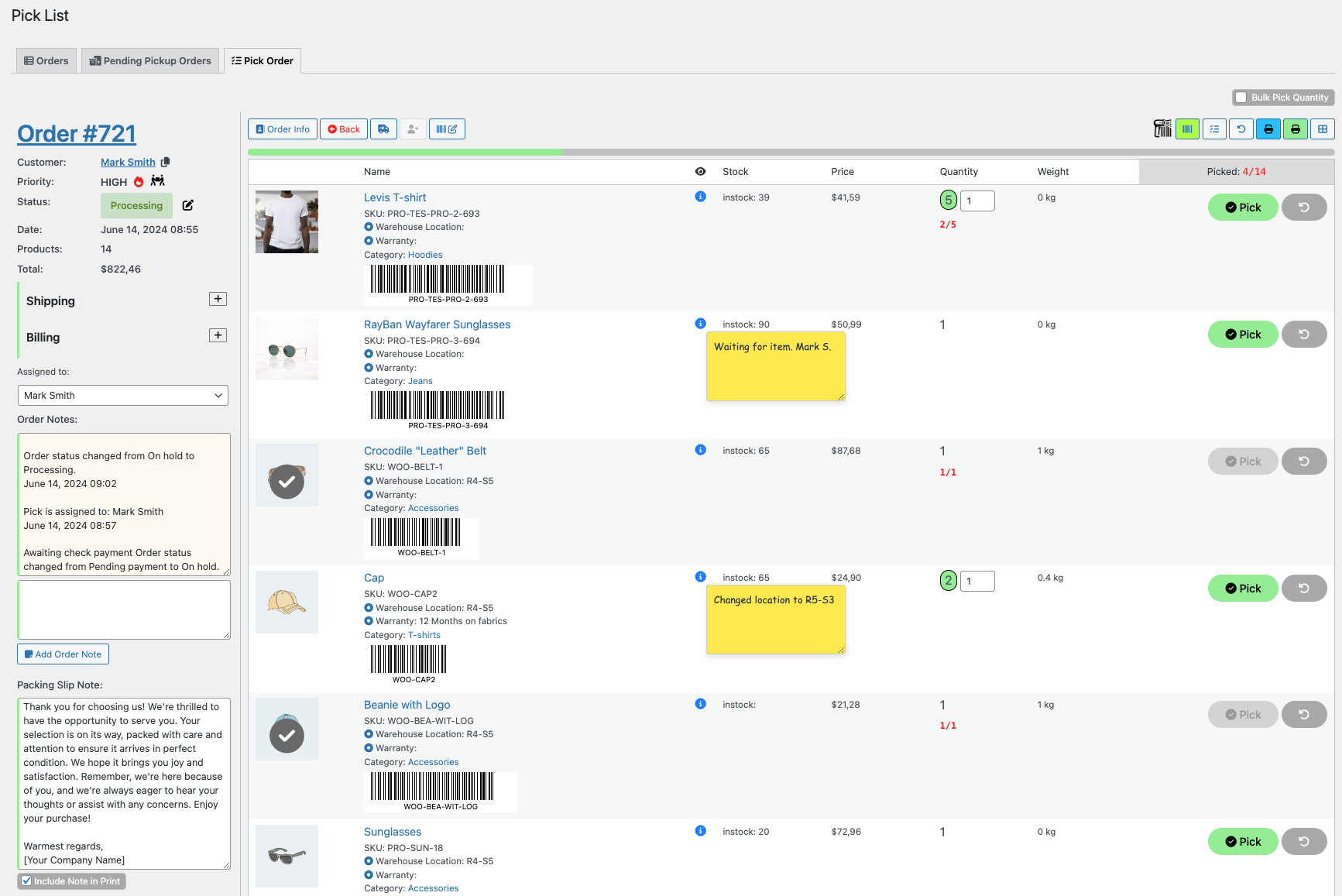This screenshot has height=896, width=1342.
Task: Toggle the green barcode display icon
Action: (1187, 129)
